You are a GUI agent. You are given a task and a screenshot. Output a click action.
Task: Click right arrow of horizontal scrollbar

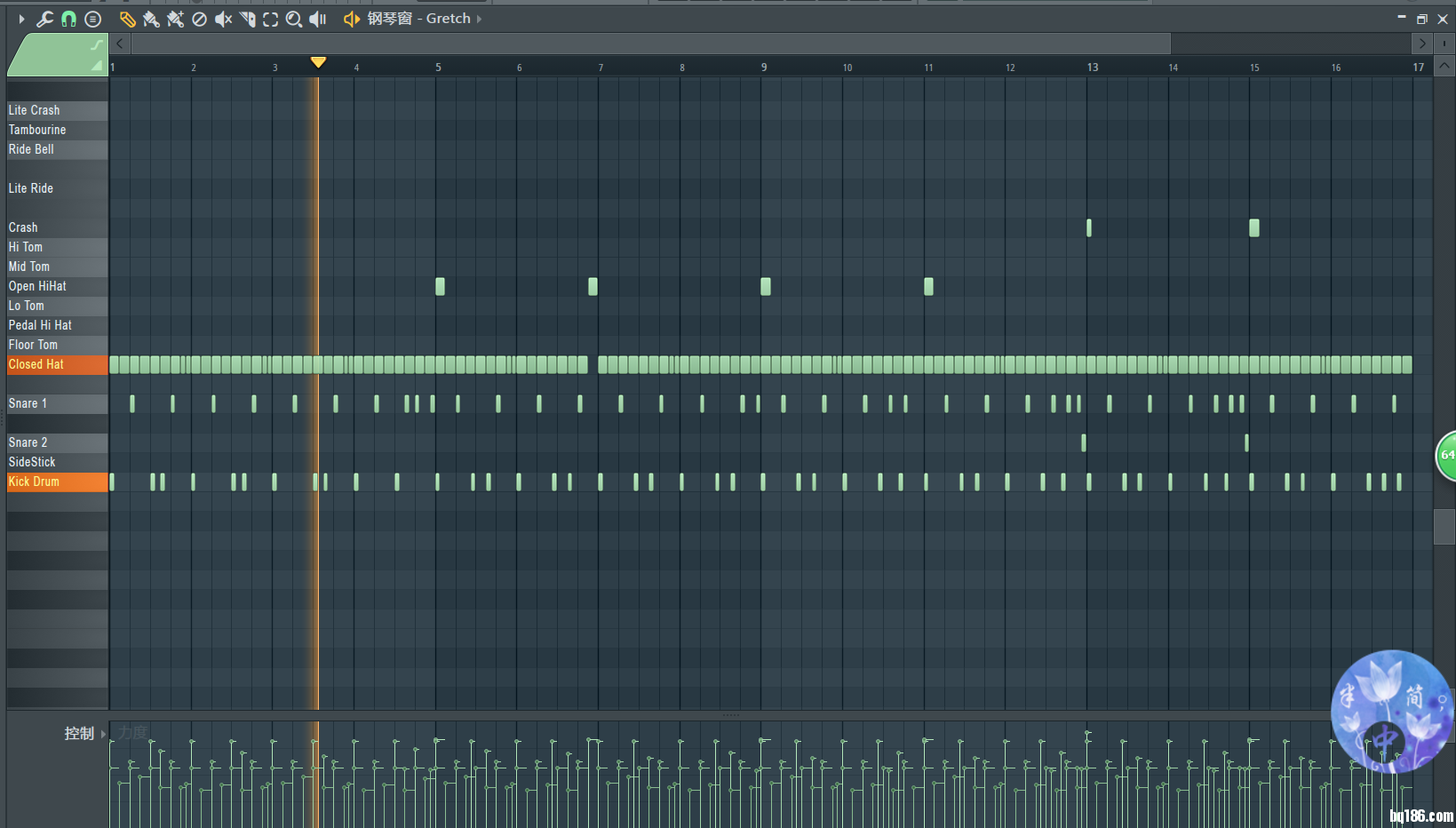(x=1422, y=43)
